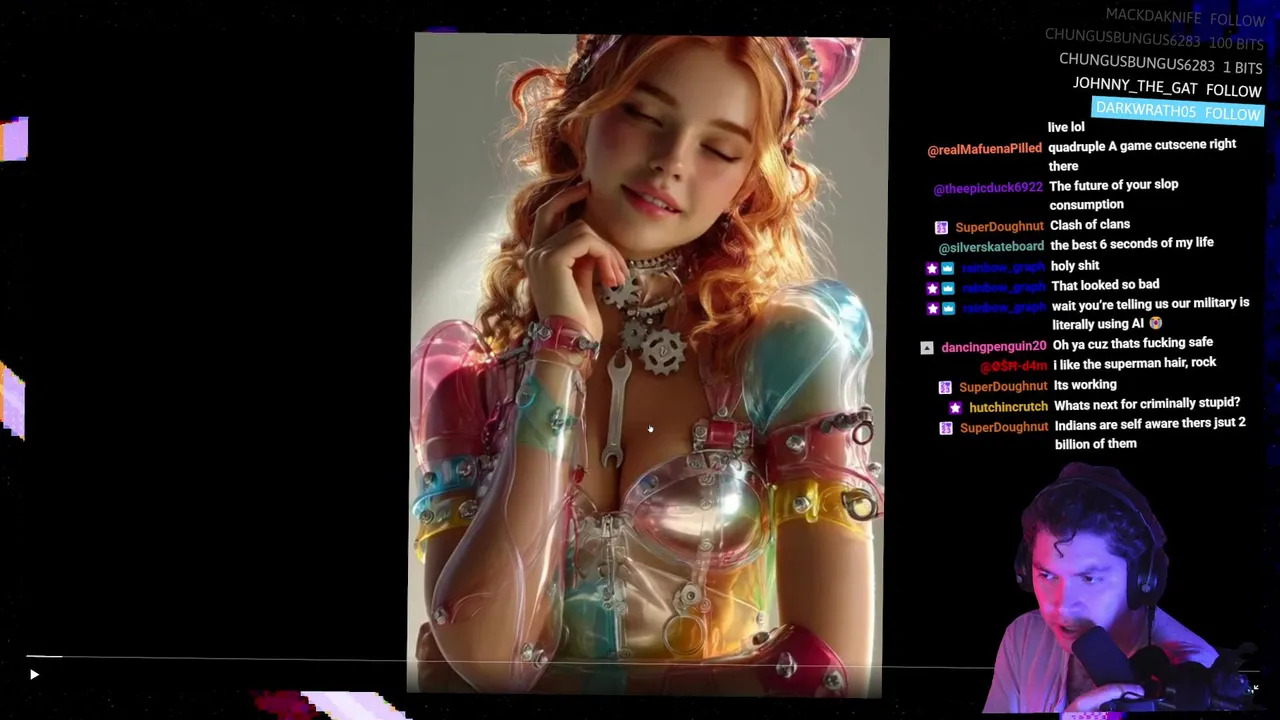The height and width of the screenshot is (720, 1280).
Task: Click the CHUNGUSBUNGUS6283 100 BITS alert
Action: point(1154,40)
